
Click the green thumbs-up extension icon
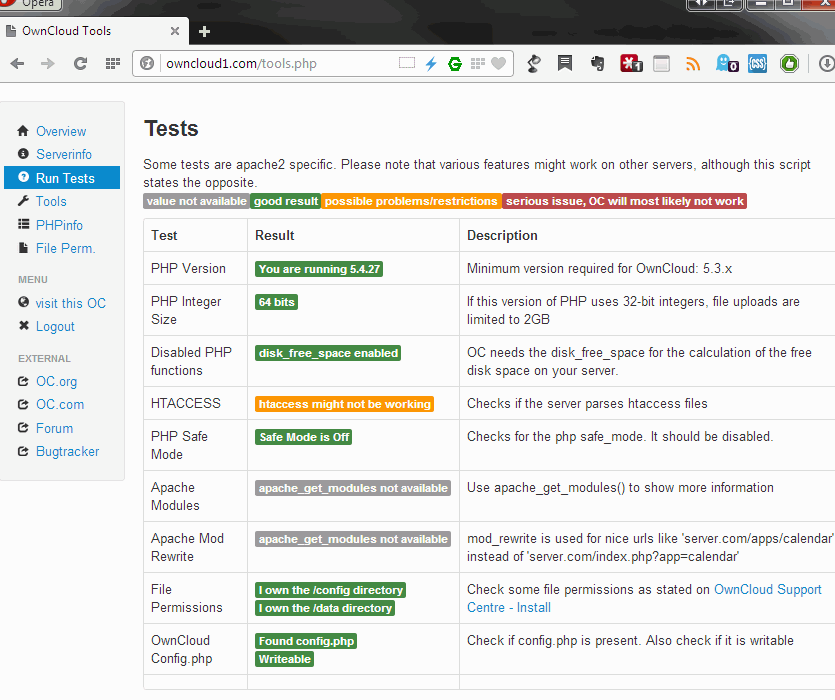[x=789, y=64]
